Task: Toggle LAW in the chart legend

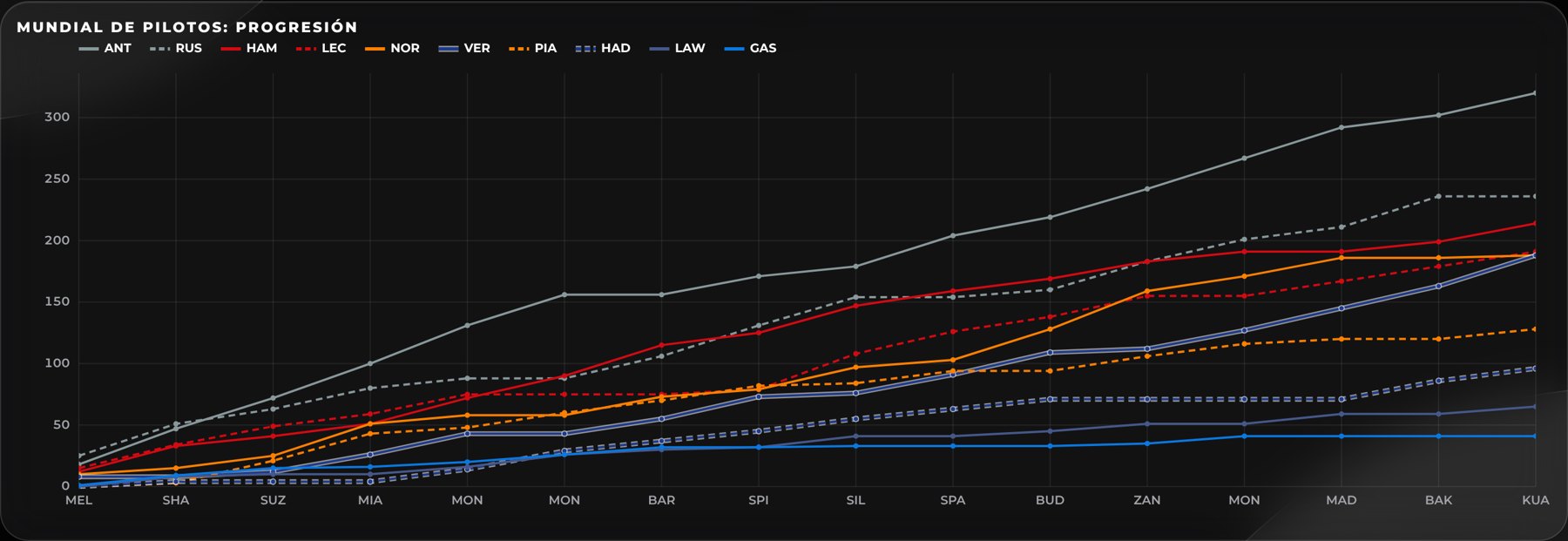Action: coord(678,49)
